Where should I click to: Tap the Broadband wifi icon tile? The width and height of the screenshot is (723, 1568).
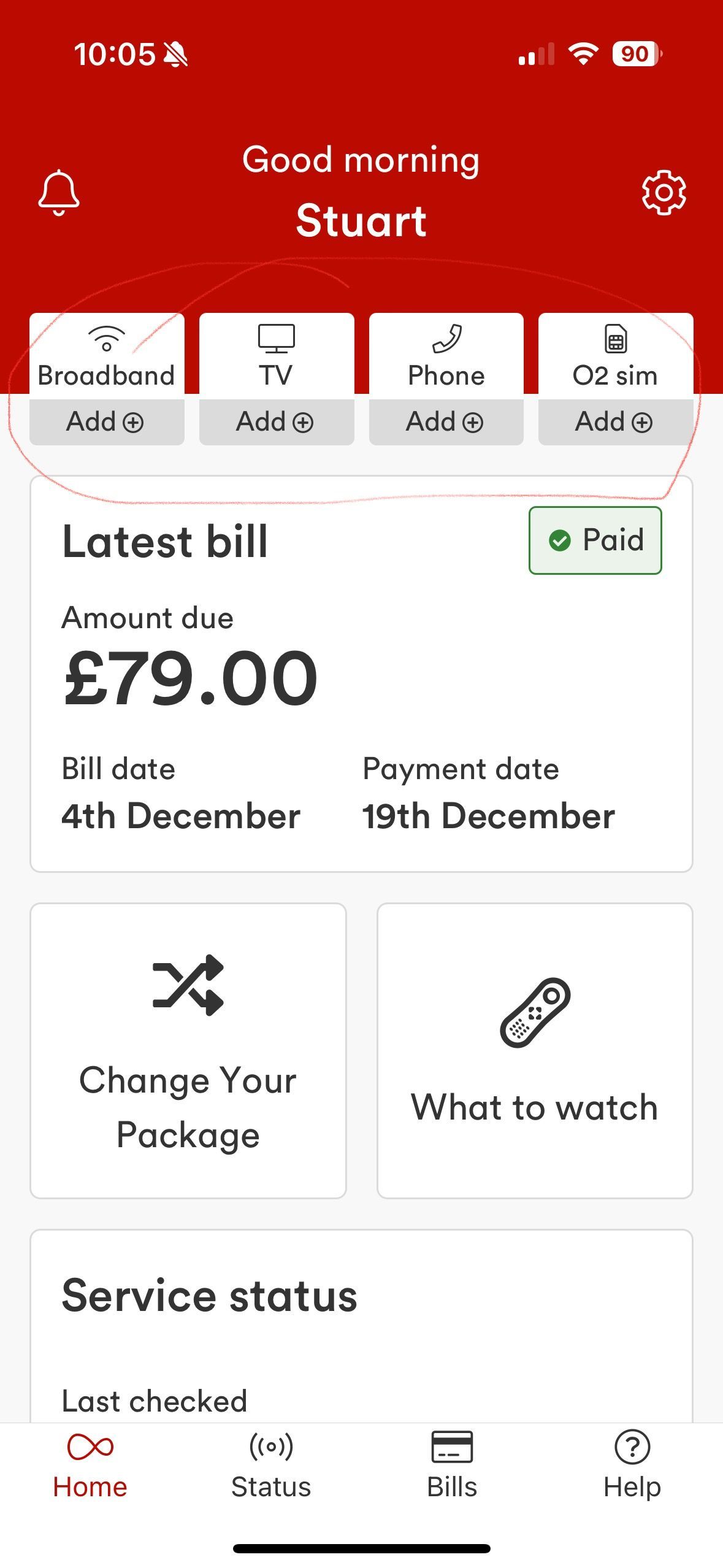[107, 354]
